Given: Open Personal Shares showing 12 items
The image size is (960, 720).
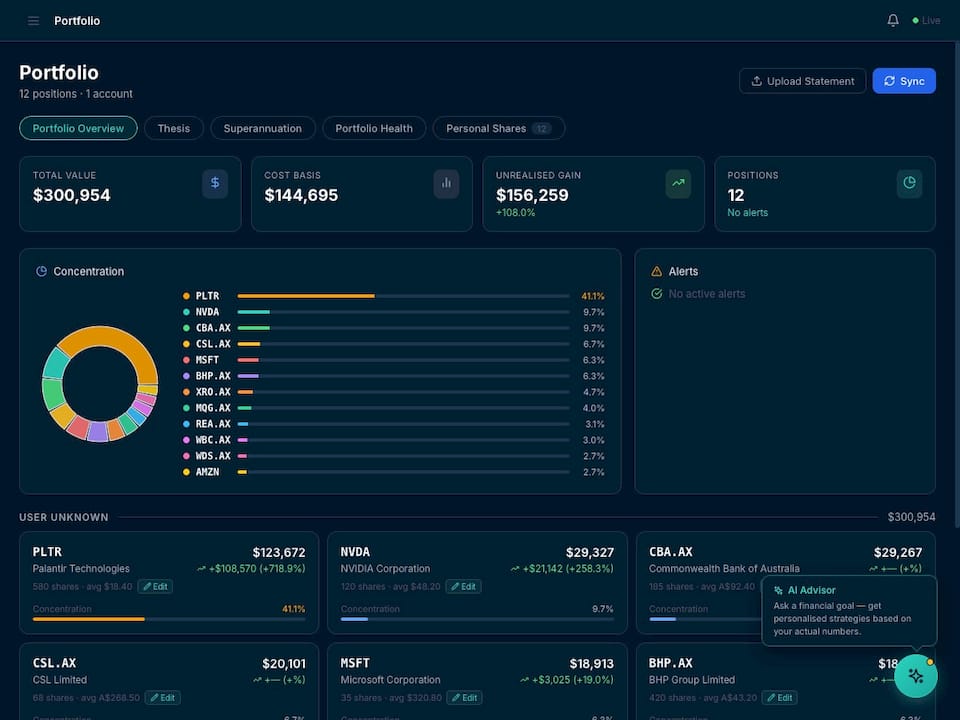Looking at the screenshot, I should 498,128.
